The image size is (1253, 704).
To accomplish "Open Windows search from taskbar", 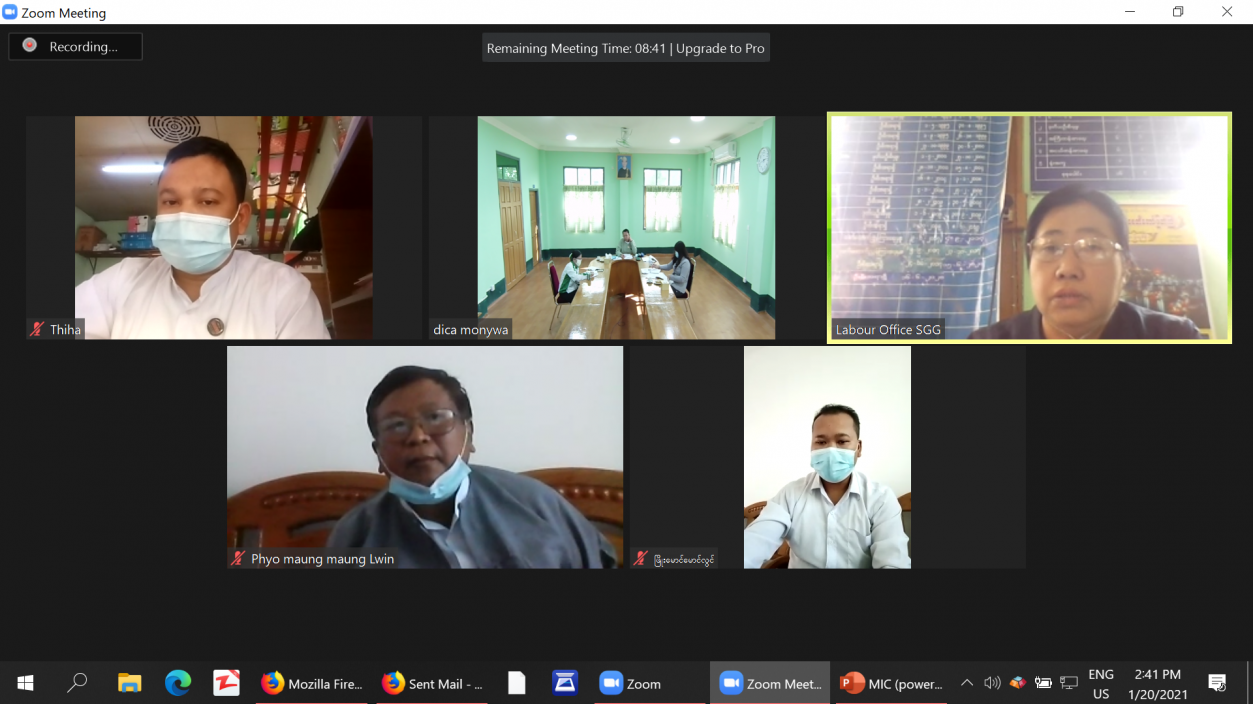I will pyautogui.click(x=77, y=684).
